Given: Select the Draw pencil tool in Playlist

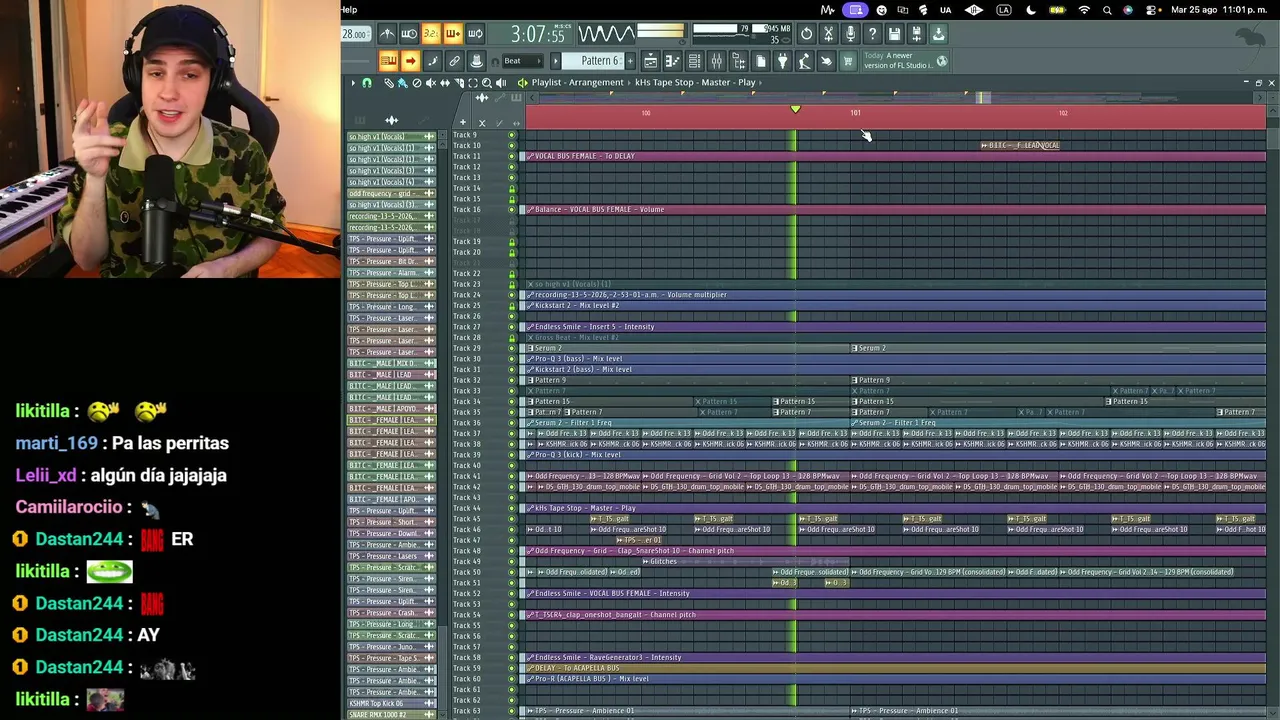Looking at the screenshot, I should click(x=389, y=83).
